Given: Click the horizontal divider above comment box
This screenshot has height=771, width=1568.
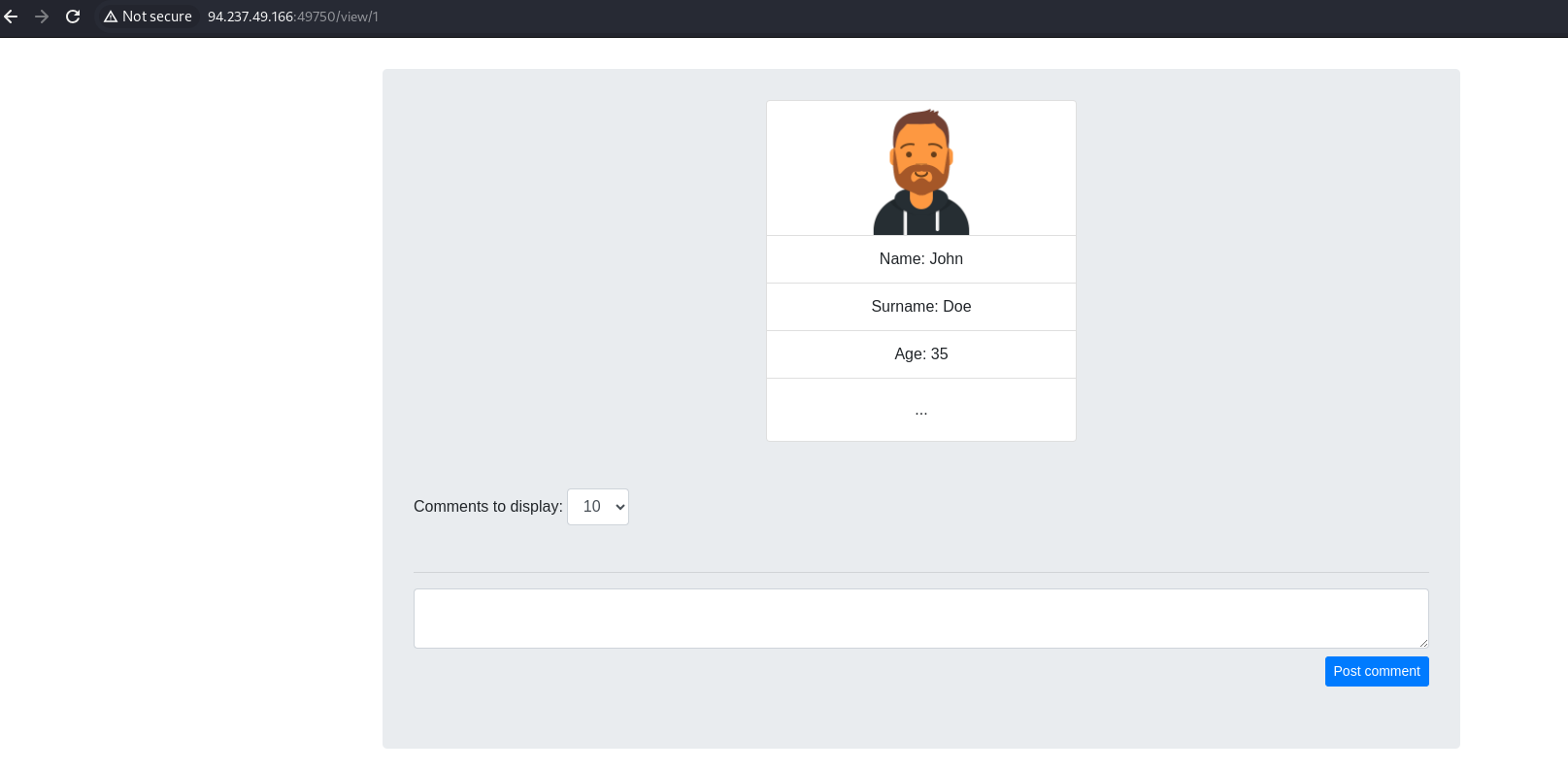Looking at the screenshot, I should tap(921, 572).
